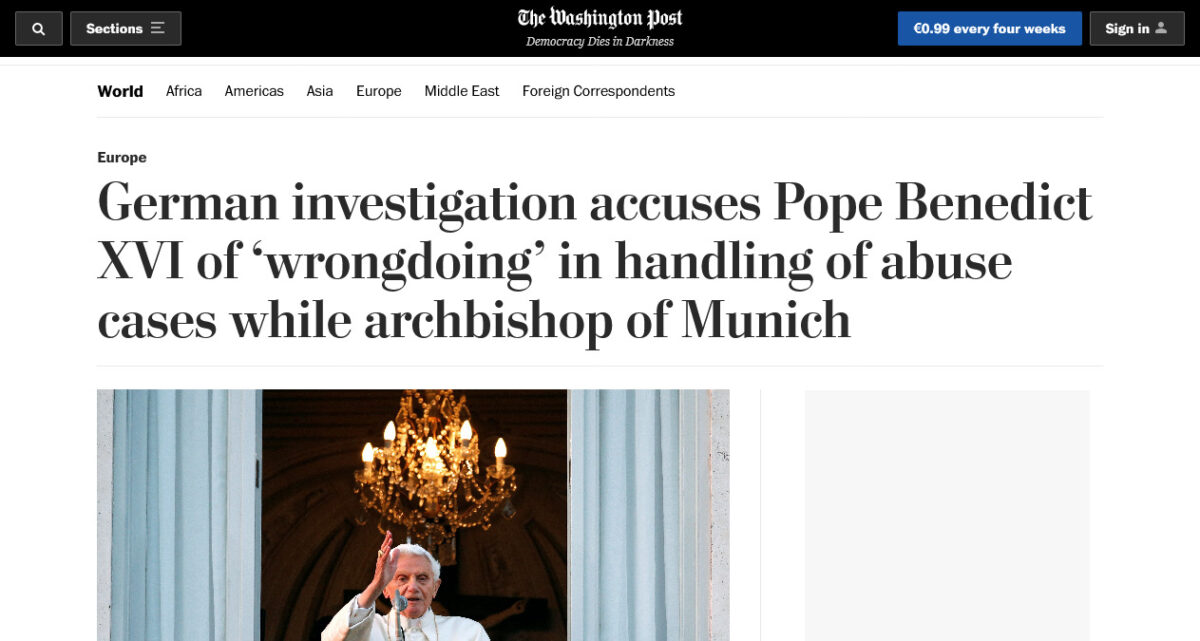Open Foreign Correspondents page
This screenshot has width=1200, height=641.
(x=598, y=91)
